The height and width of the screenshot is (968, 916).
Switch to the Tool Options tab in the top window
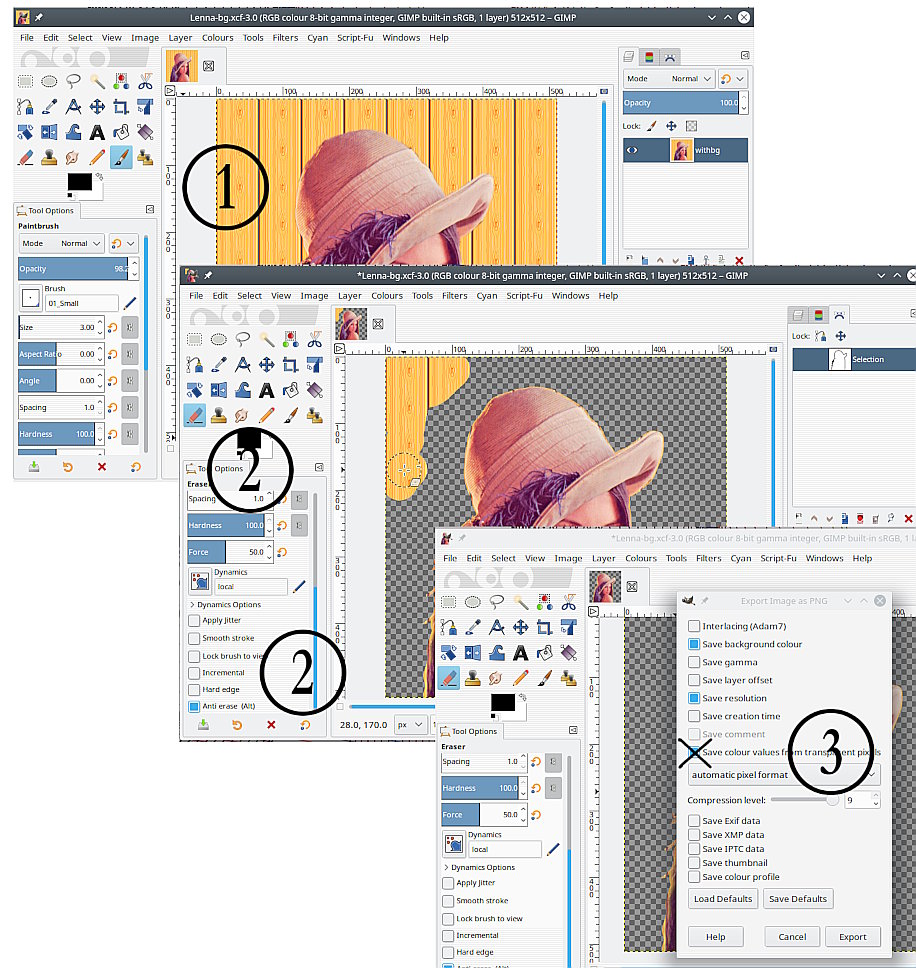click(x=45, y=211)
